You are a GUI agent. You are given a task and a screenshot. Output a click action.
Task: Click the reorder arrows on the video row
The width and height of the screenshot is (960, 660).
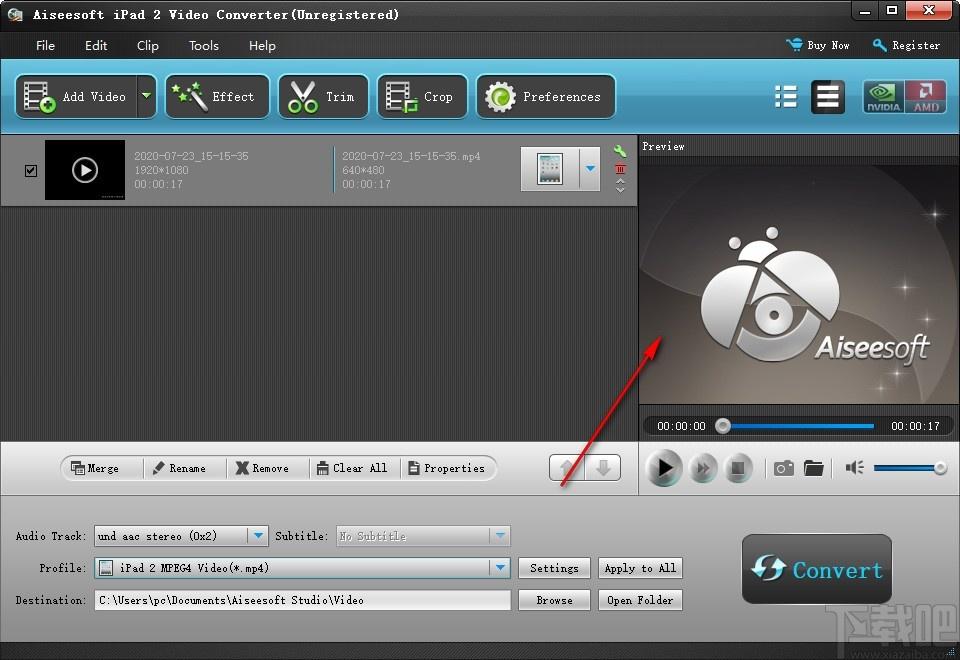[x=620, y=186]
